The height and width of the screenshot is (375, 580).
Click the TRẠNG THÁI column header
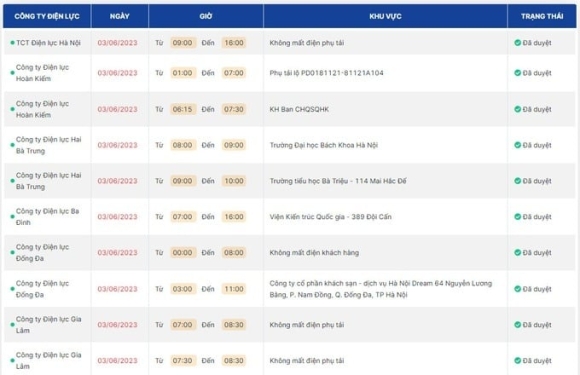(x=542, y=16)
